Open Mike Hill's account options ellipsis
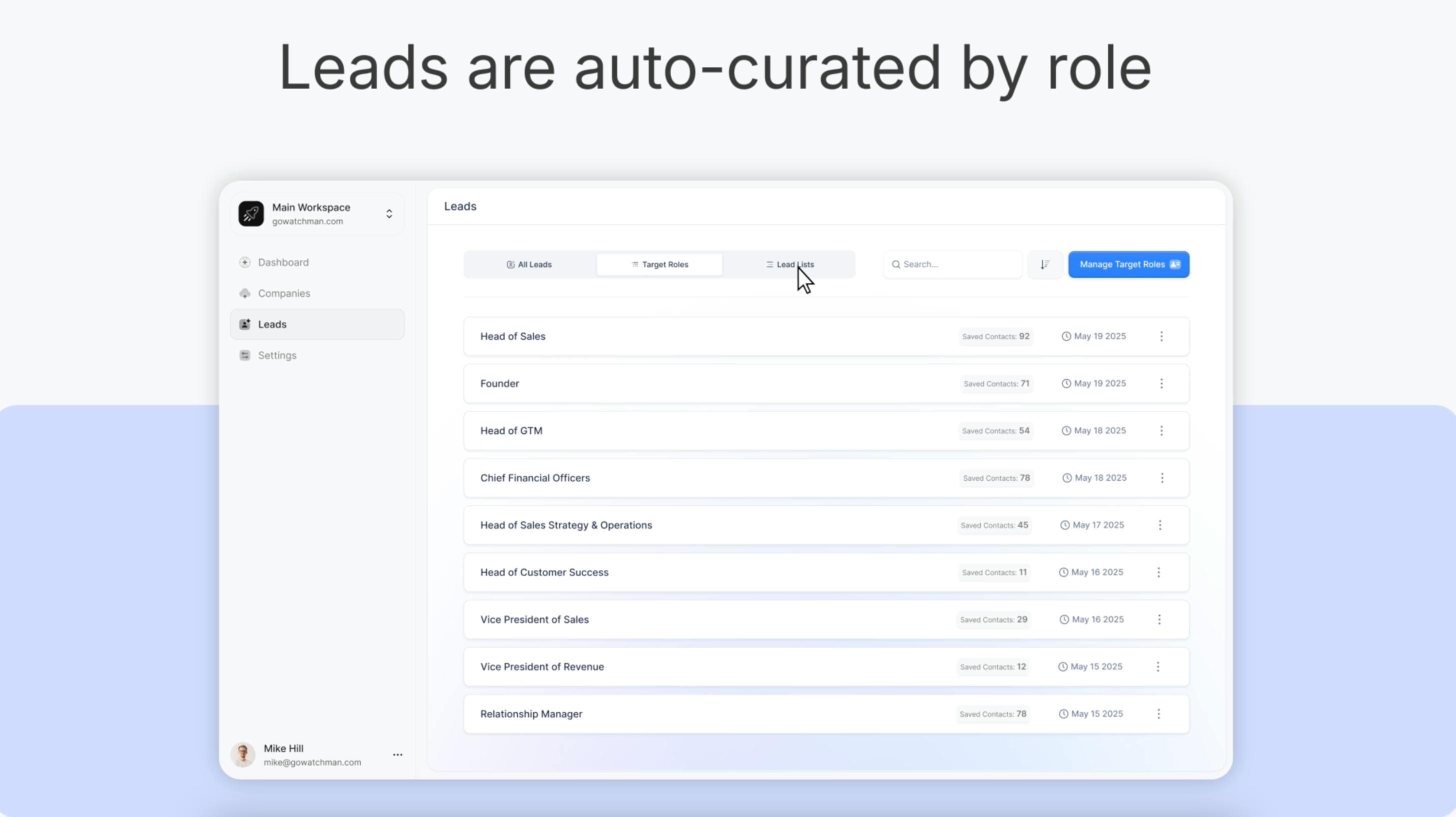 397,755
